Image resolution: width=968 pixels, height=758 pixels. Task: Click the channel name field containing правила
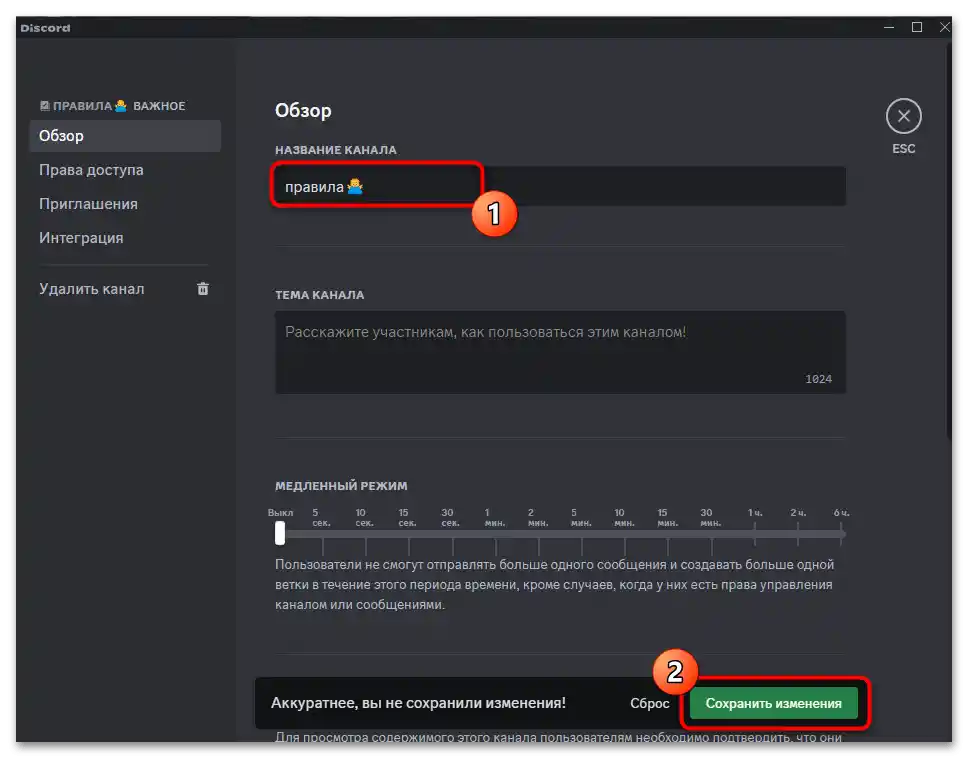point(560,186)
